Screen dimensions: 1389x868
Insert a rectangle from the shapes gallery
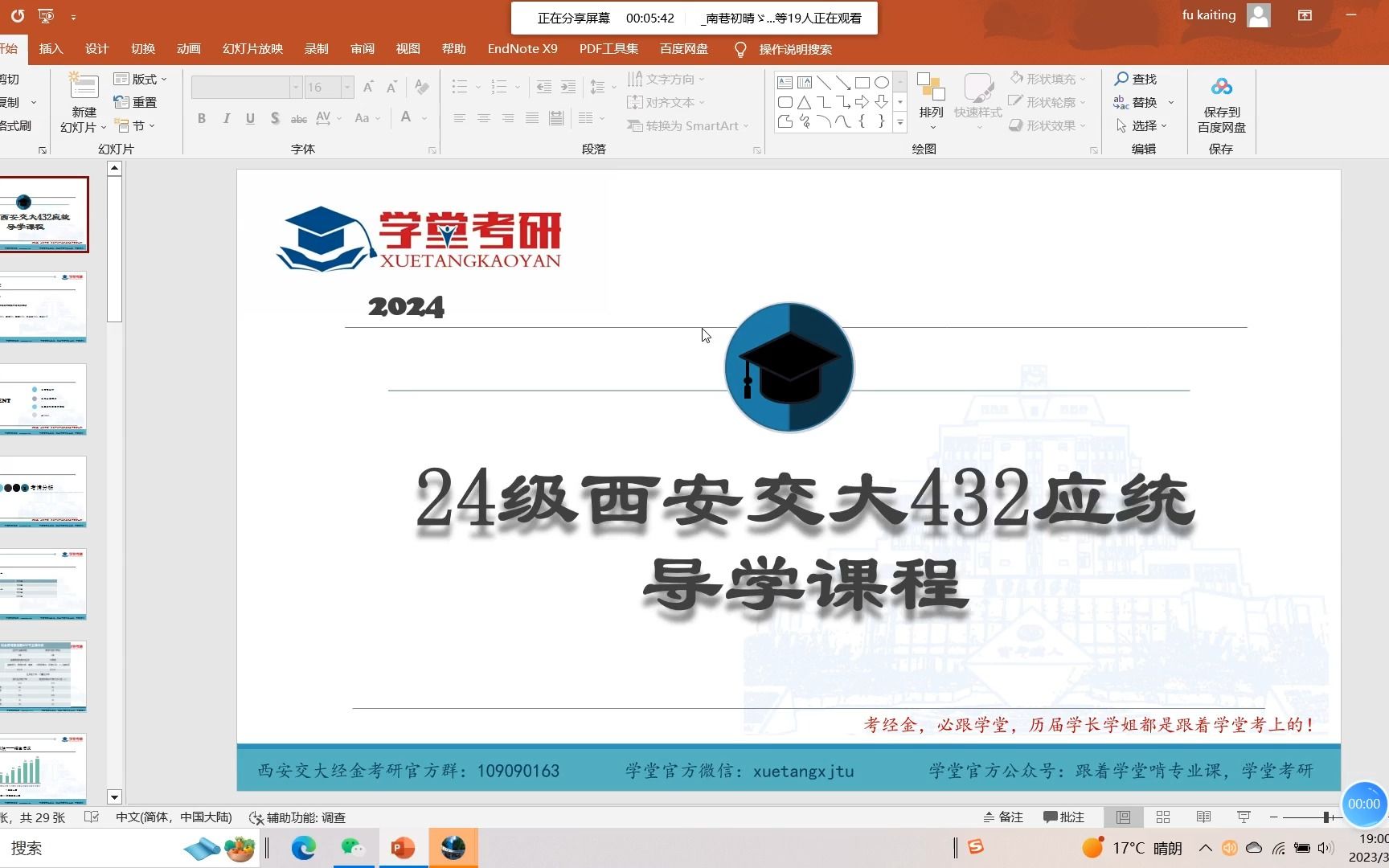click(x=862, y=82)
